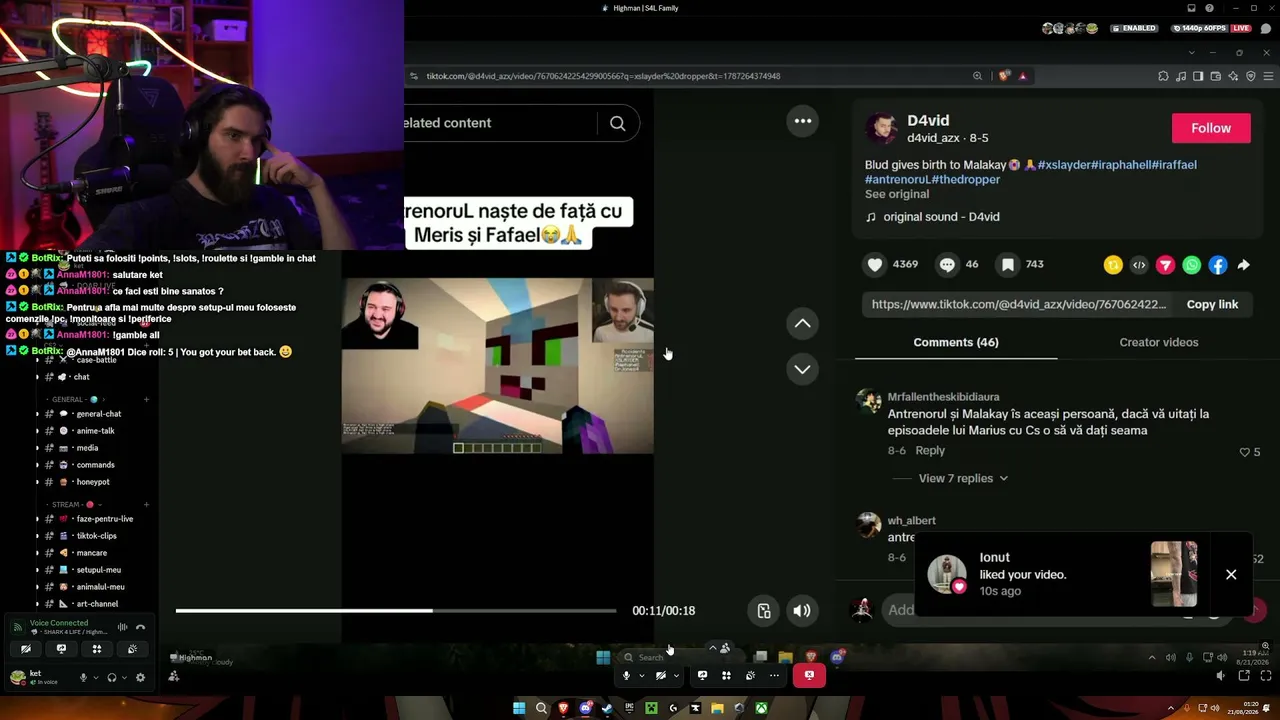Screen dimensions: 1280x720
Task: Search TikTok with the magnifier icon
Action: [x=617, y=123]
